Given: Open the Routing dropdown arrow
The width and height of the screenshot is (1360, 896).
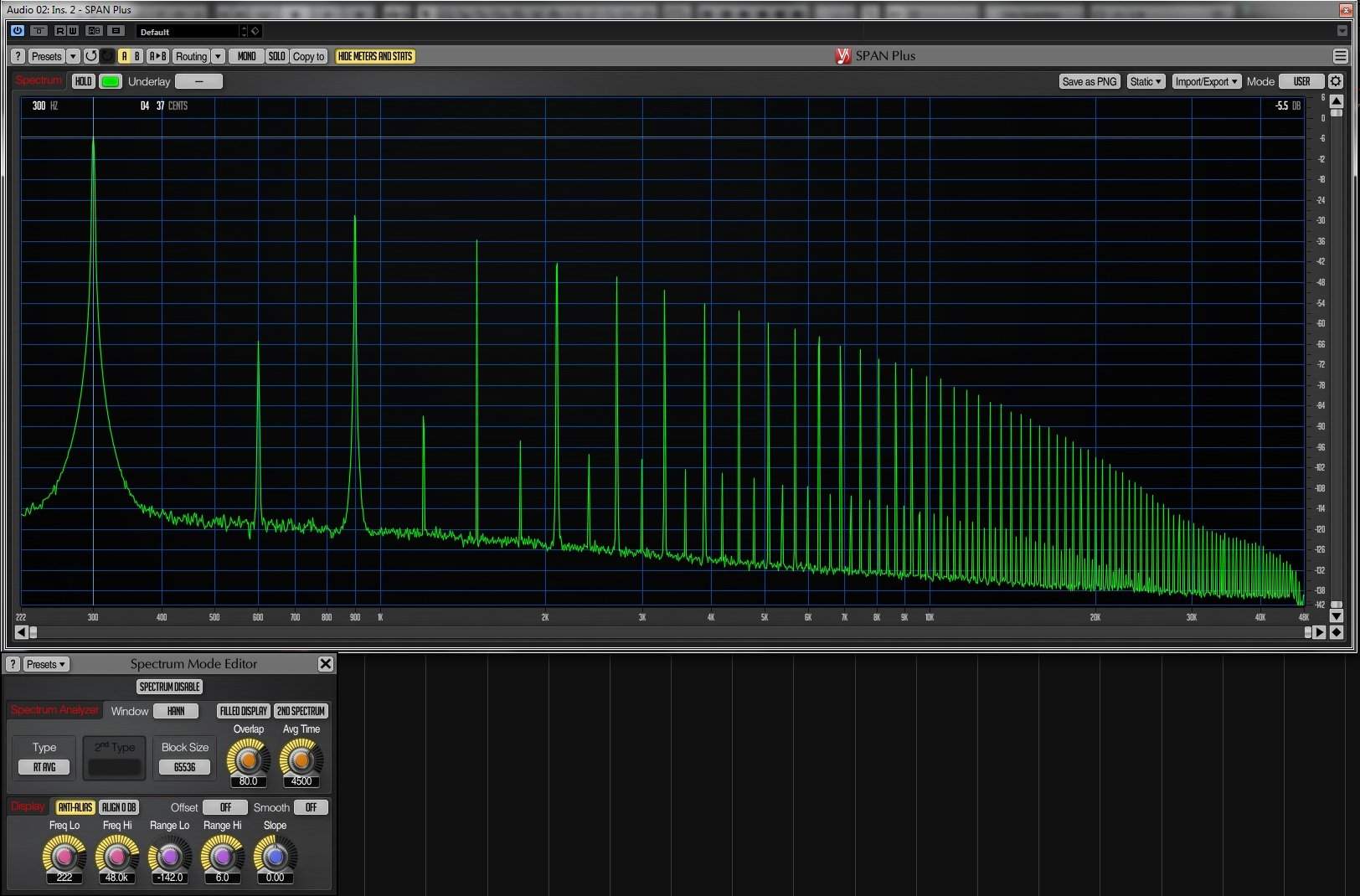Looking at the screenshot, I should [x=218, y=56].
